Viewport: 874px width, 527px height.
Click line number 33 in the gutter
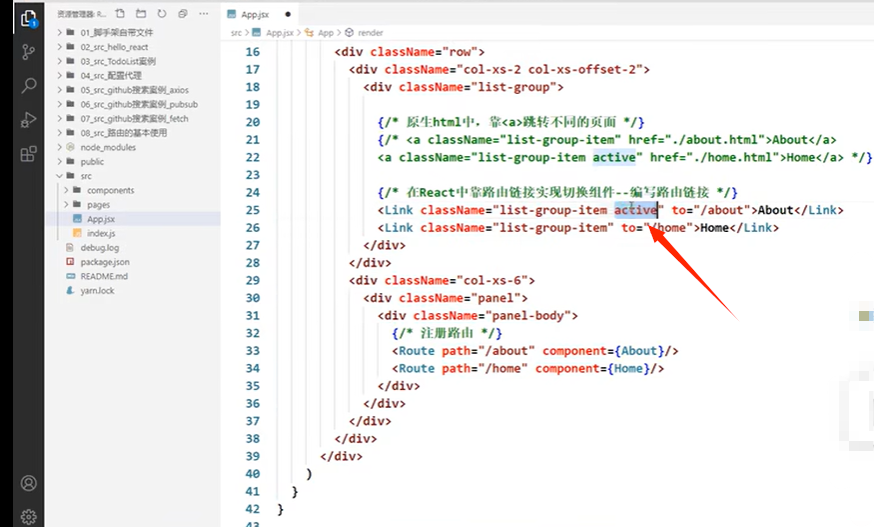(x=253, y=351)
